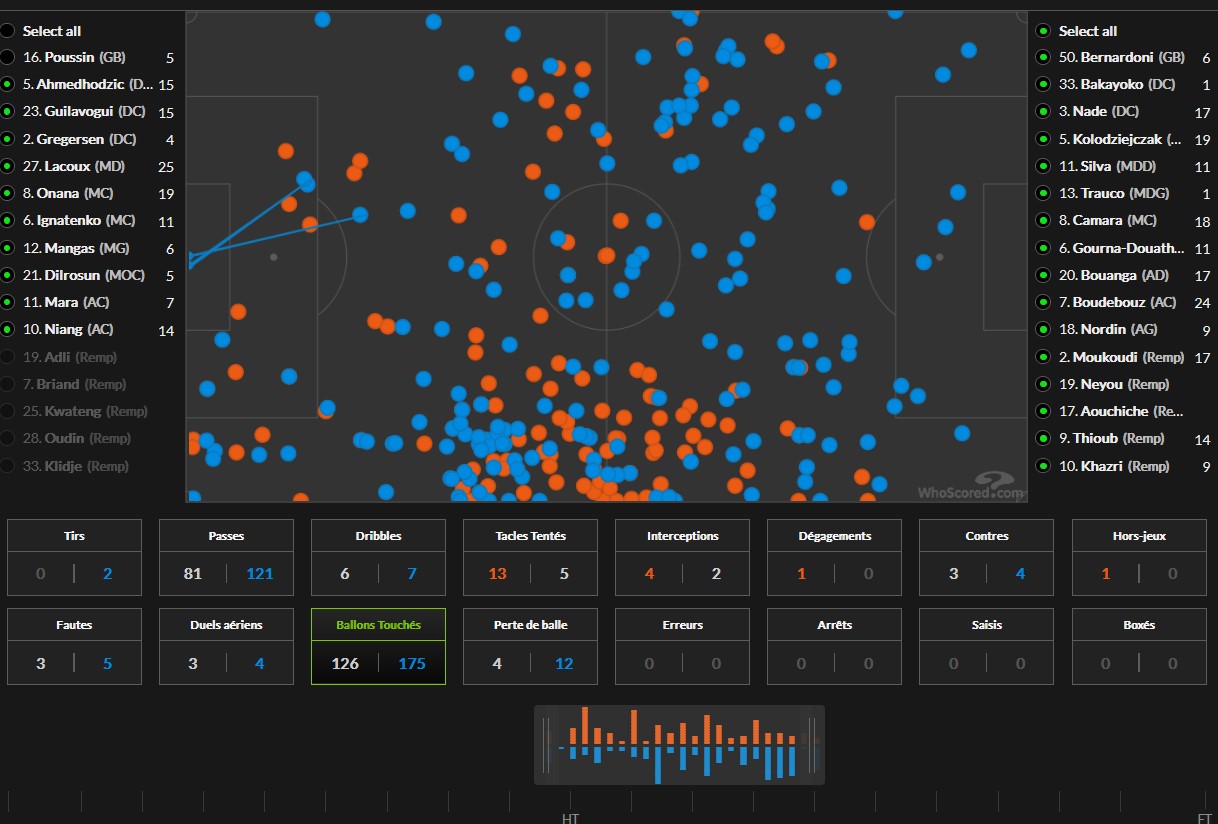The width and height of the screenshot is (1218, 824).
Task: Click the WhoScored.com logo watermark
Action: [971, 486]
